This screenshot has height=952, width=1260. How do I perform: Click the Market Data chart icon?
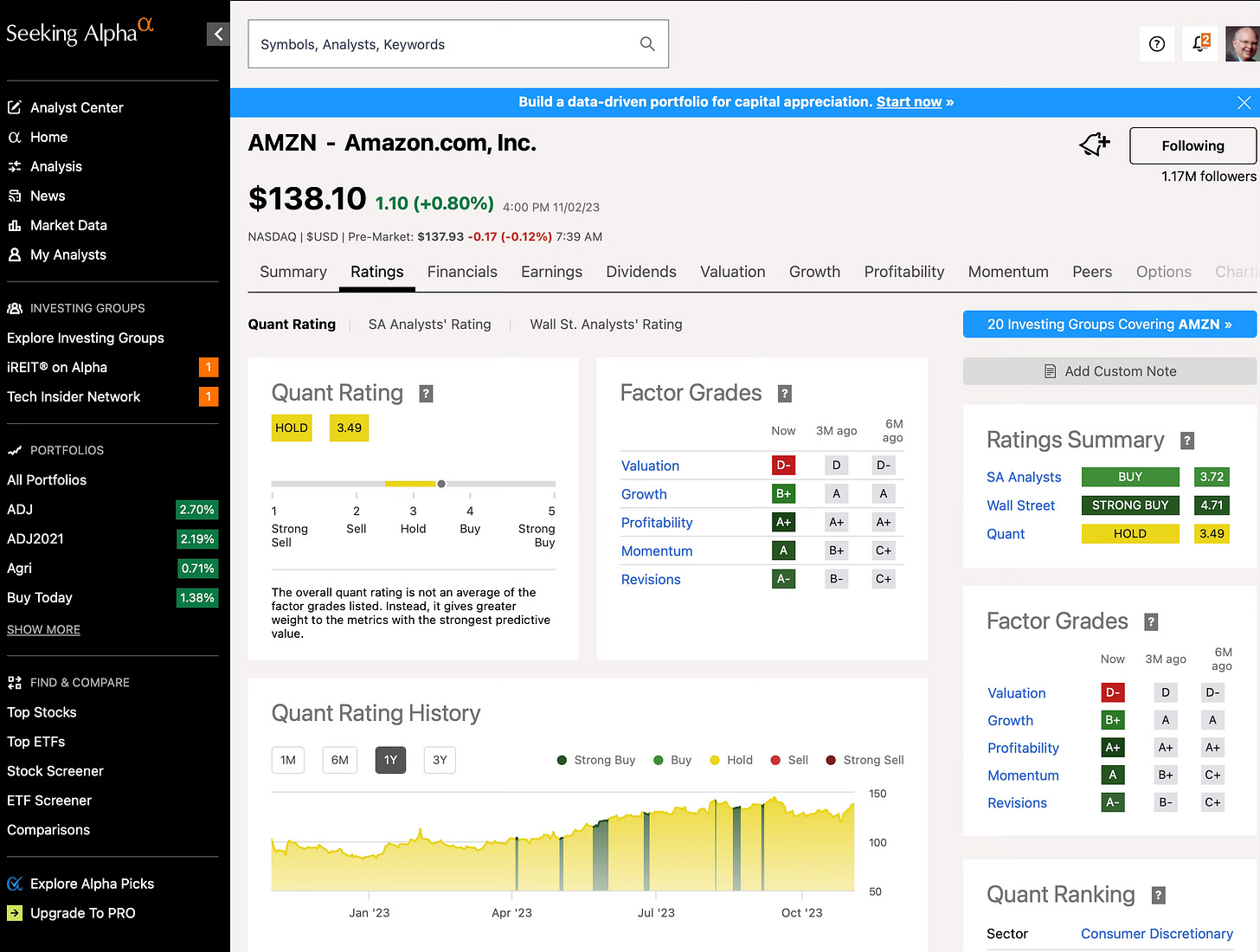(15, 225)
